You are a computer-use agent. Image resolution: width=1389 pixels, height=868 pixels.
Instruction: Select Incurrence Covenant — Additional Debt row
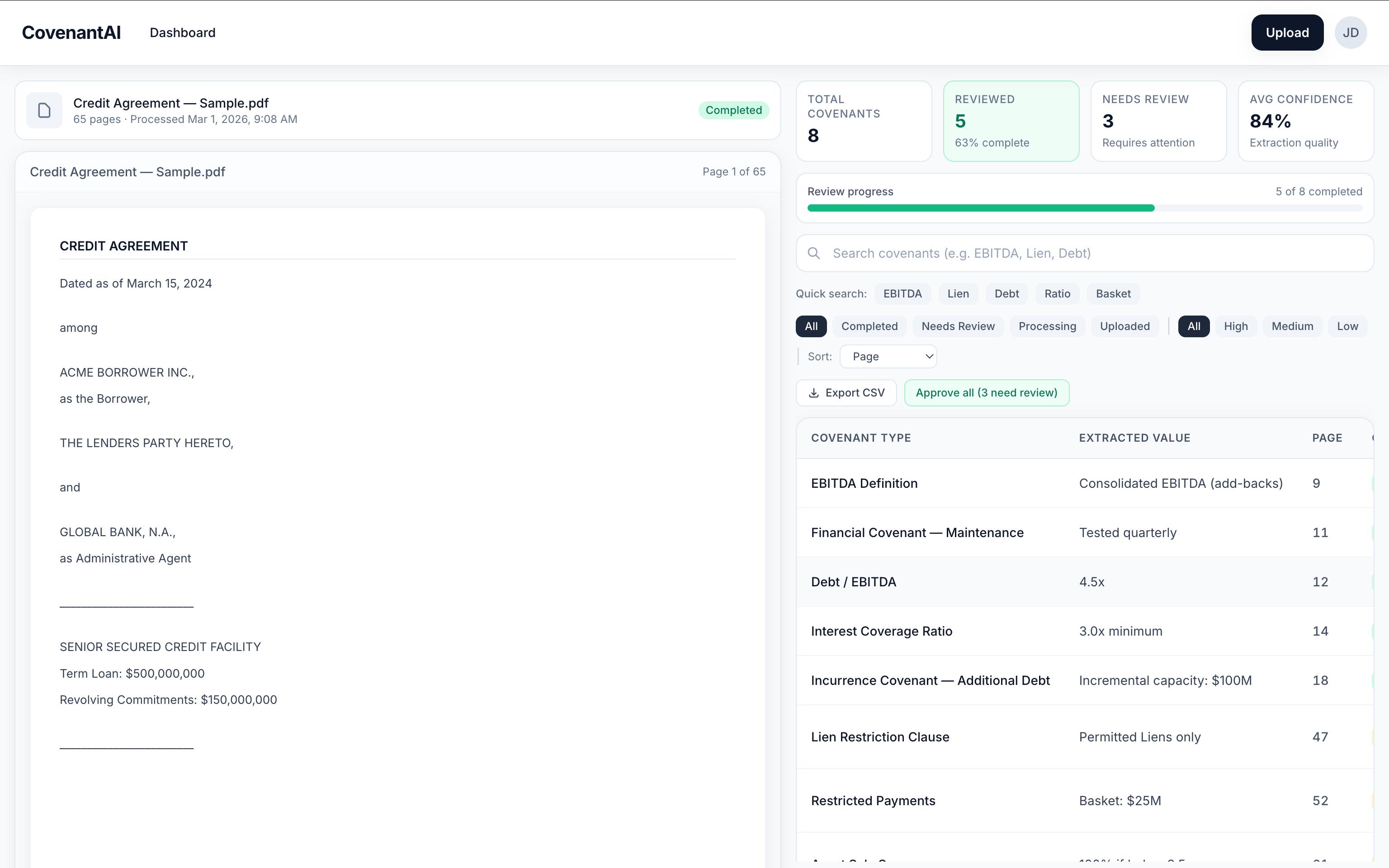(1085, 681)
